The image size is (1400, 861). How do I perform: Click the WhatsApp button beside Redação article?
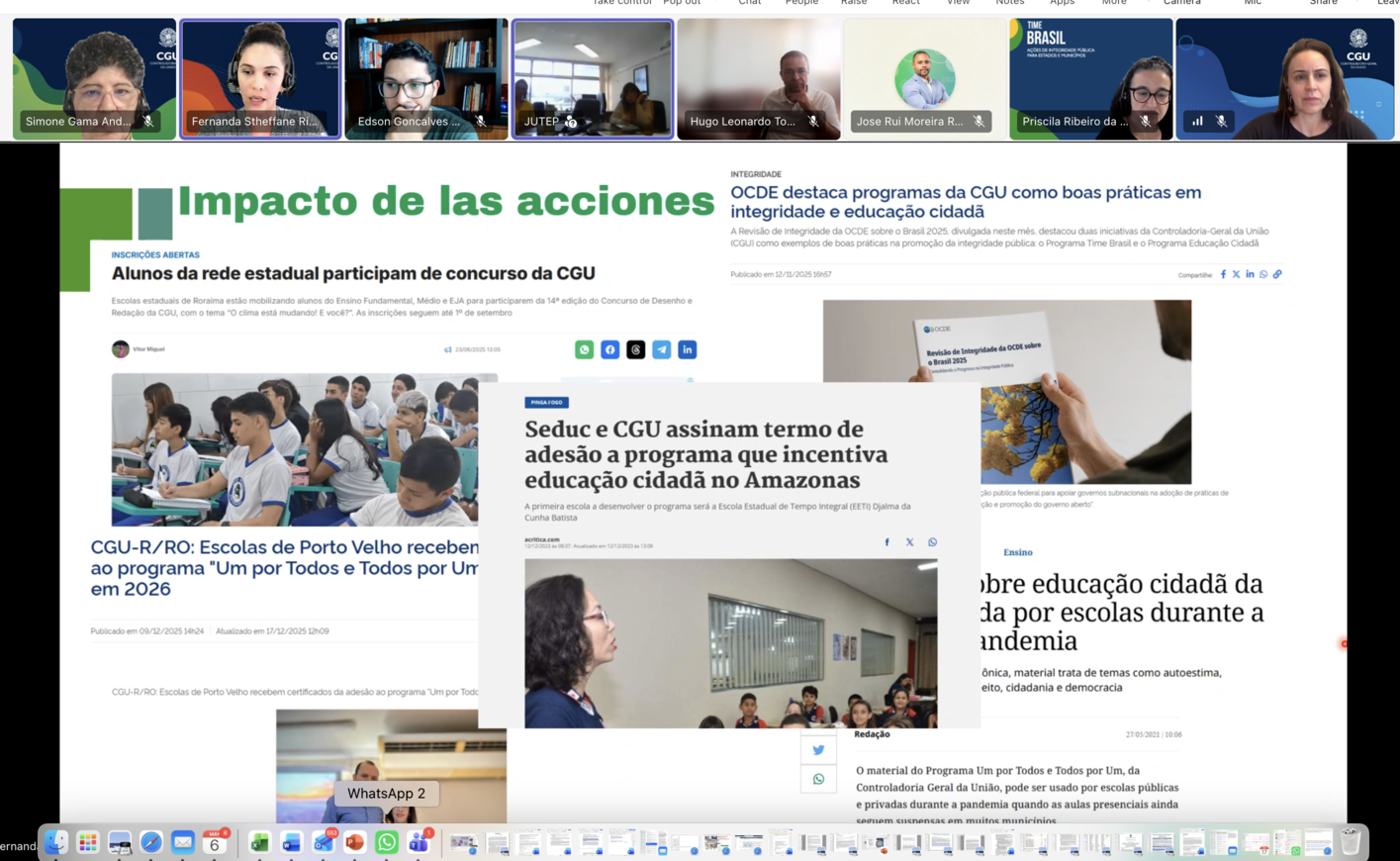coord(818,780)
